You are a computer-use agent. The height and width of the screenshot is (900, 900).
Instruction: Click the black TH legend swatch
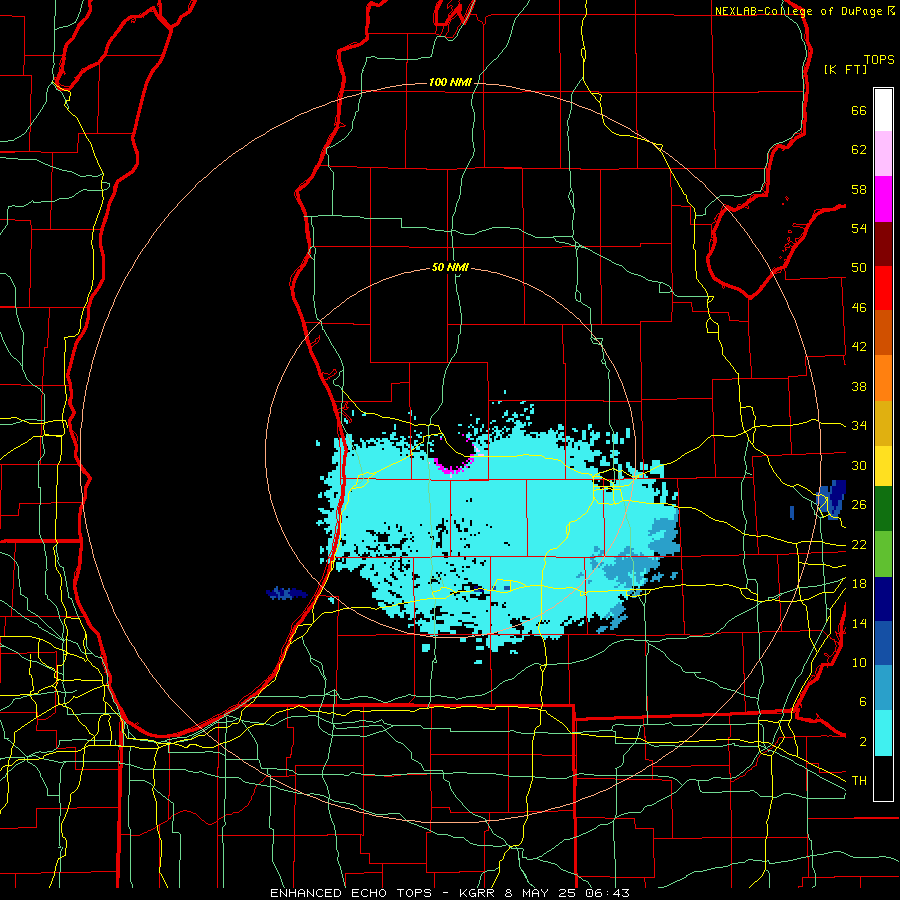pyautogui.click(x=883, y=778)
